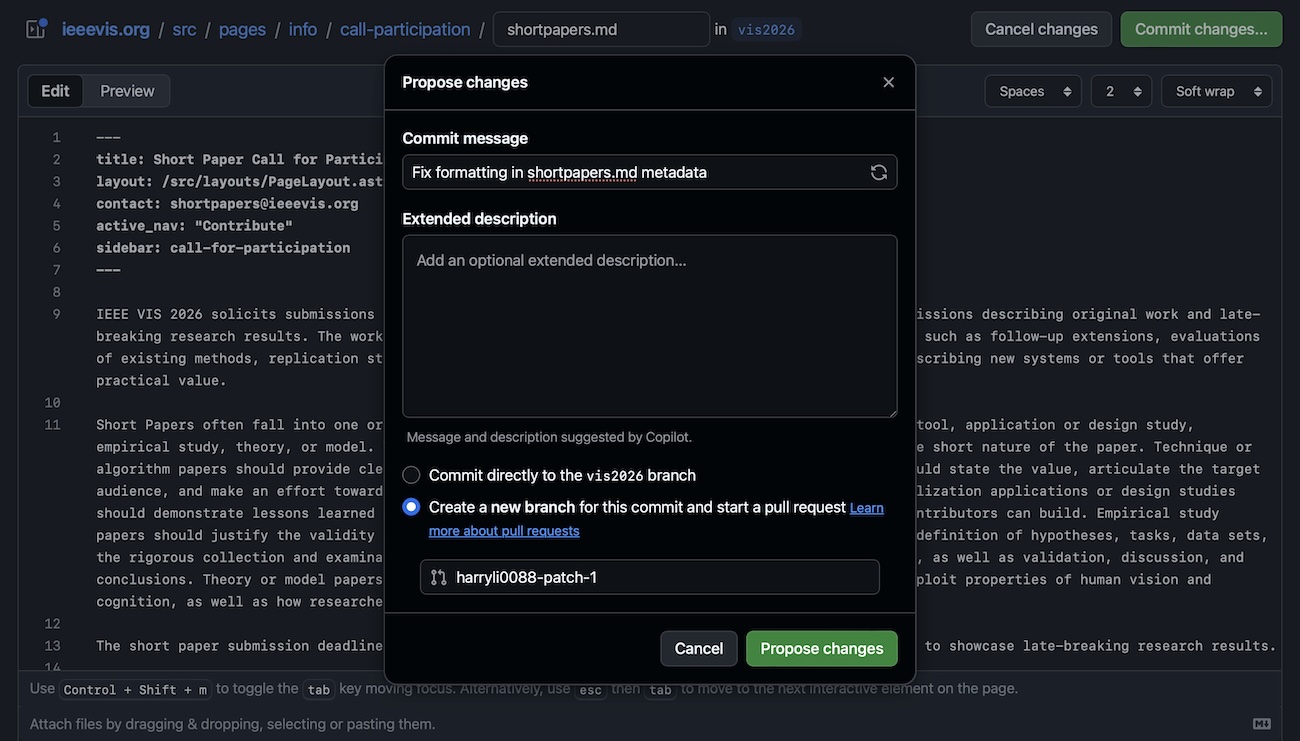Click the file tree toggle icon

[36, 29]
